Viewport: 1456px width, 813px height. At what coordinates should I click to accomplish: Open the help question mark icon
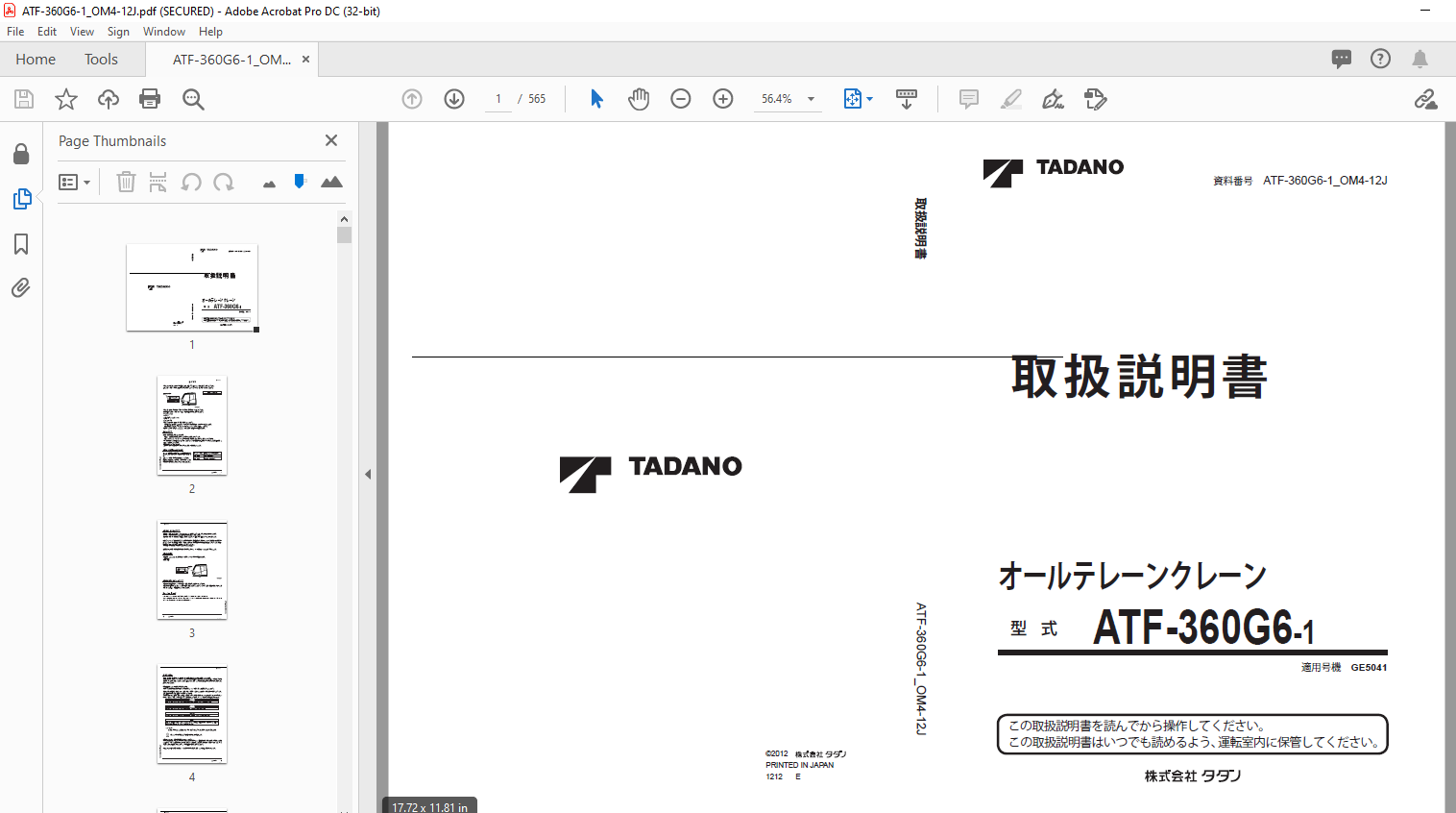1380,59
